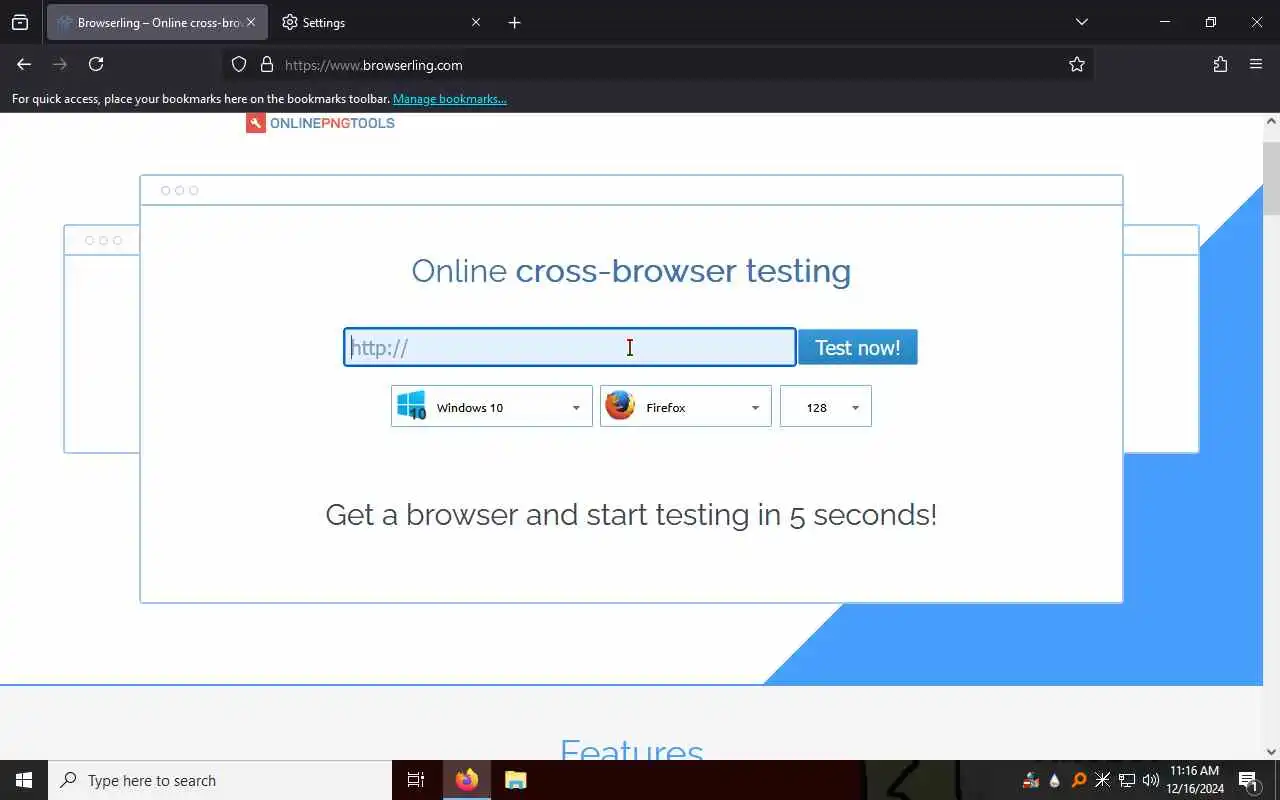Close the Settings tab

(476, 22)
